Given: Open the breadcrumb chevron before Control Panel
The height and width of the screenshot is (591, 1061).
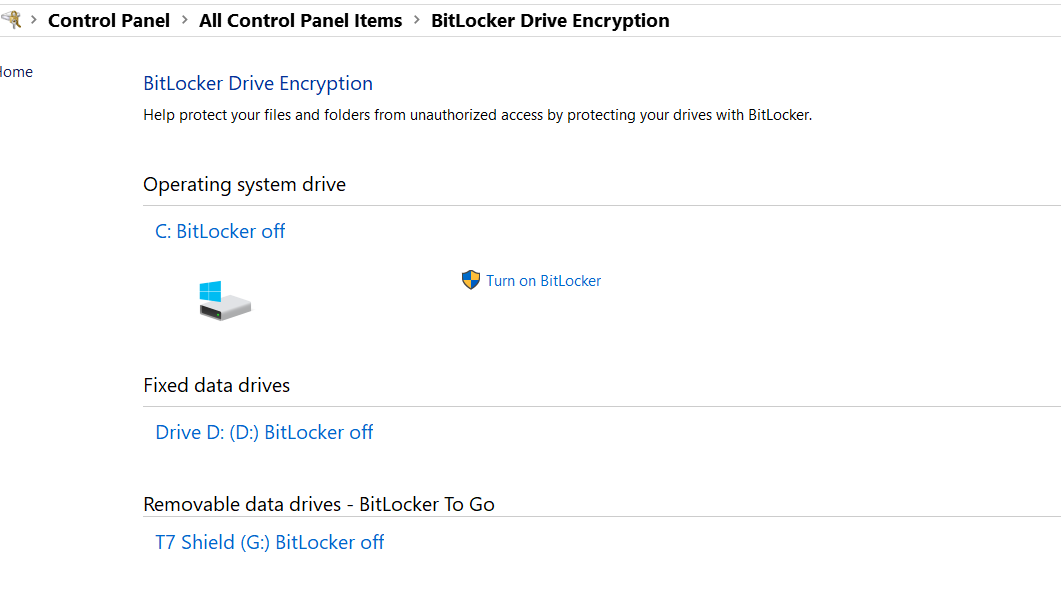Looking at the screenshot, I should point(34,20).
